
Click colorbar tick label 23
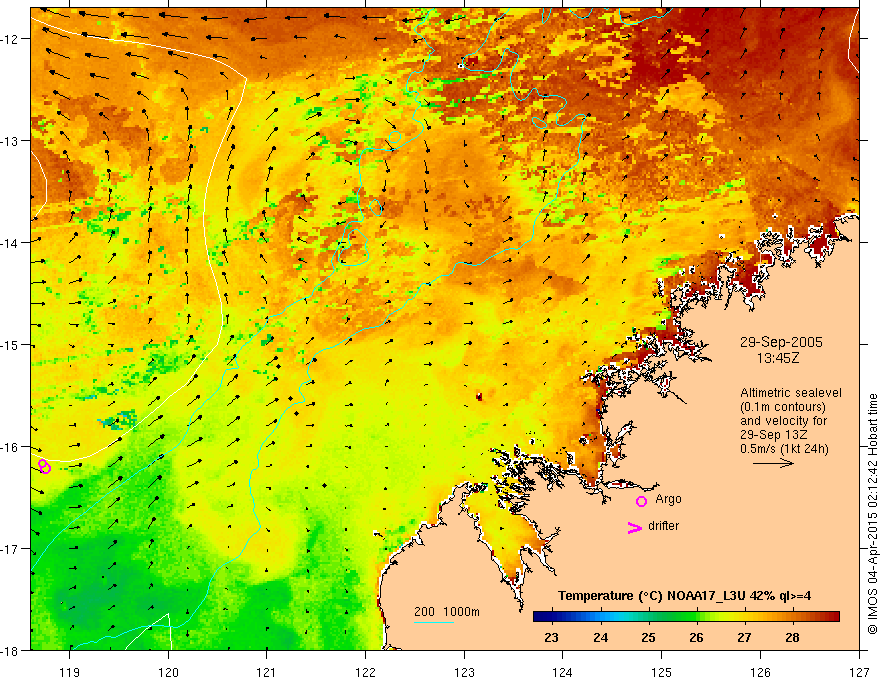552,637
